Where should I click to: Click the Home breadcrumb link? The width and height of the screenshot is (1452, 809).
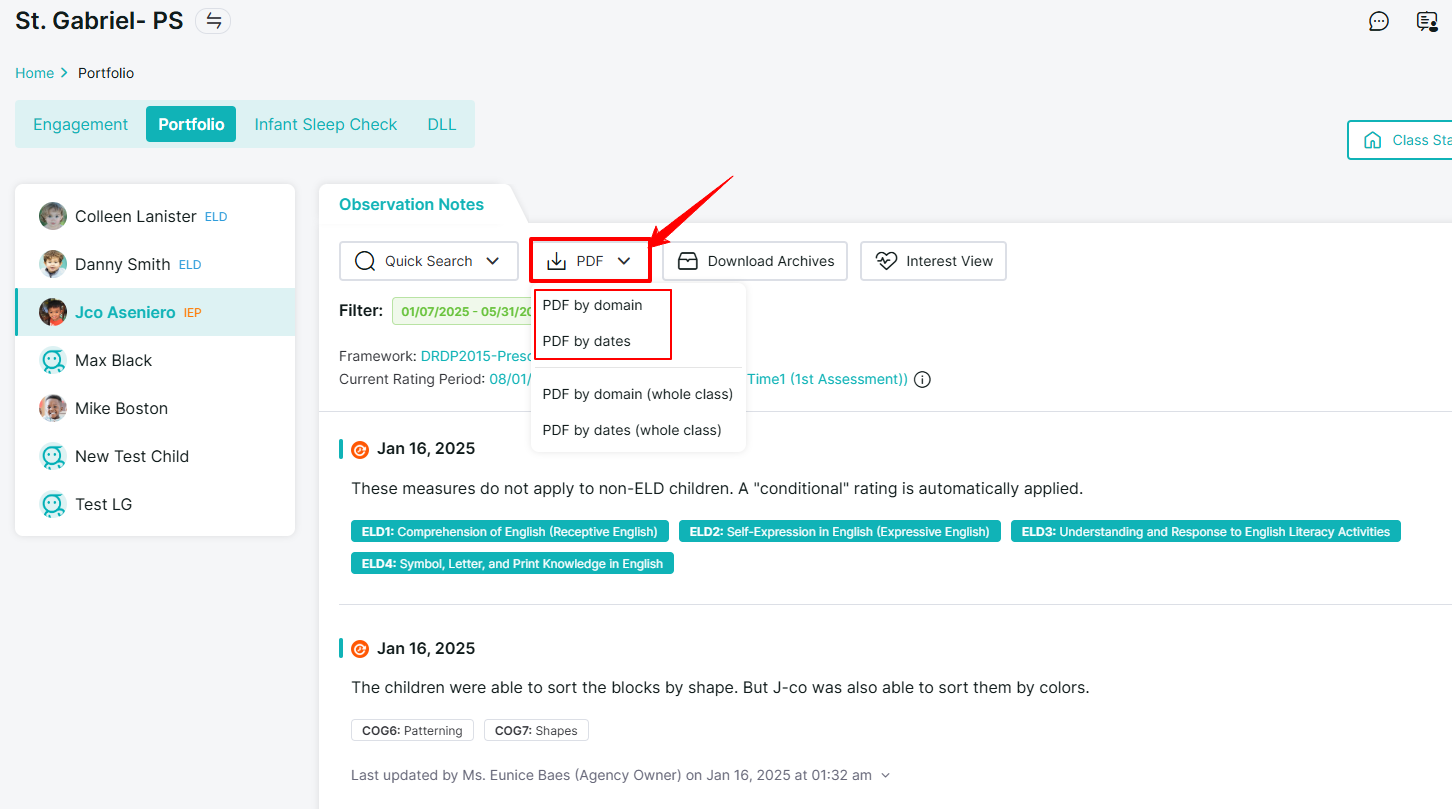pos(34,73)
